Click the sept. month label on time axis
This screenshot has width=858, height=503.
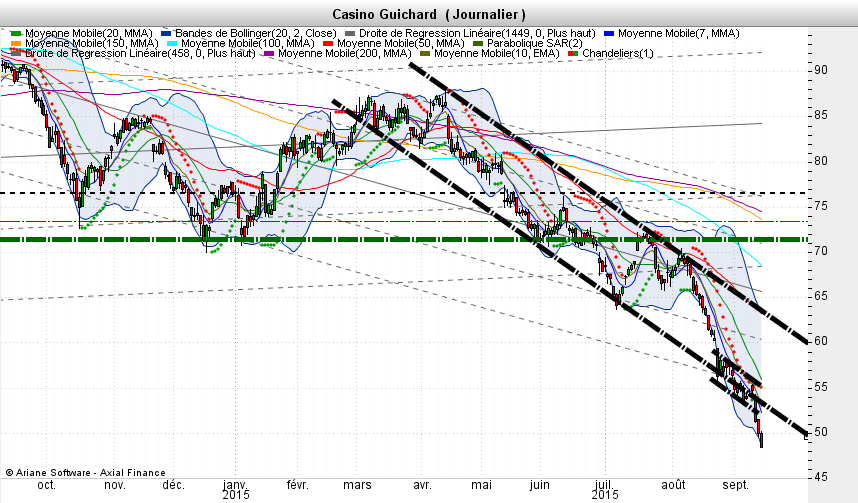click(735, 485)
